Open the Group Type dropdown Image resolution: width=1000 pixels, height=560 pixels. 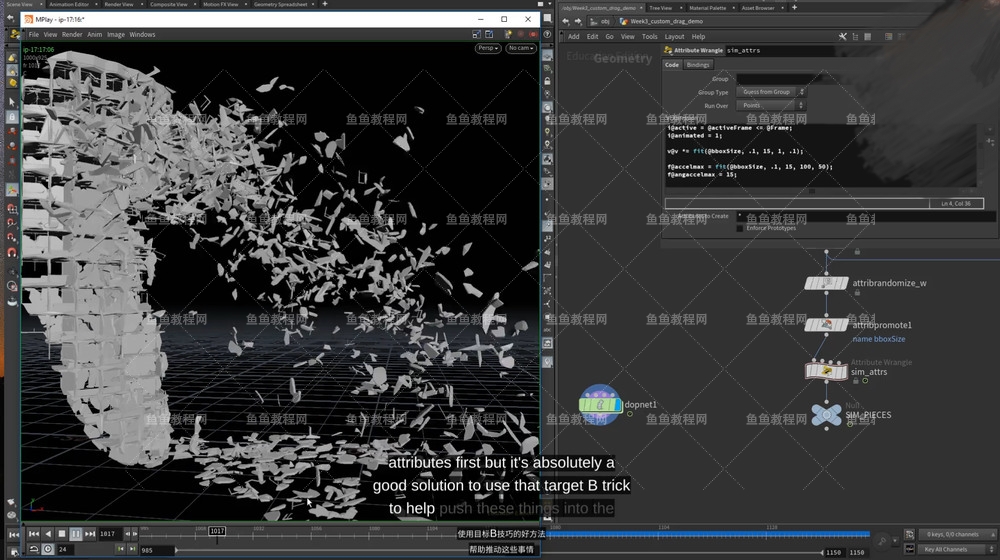pos(771,92)
